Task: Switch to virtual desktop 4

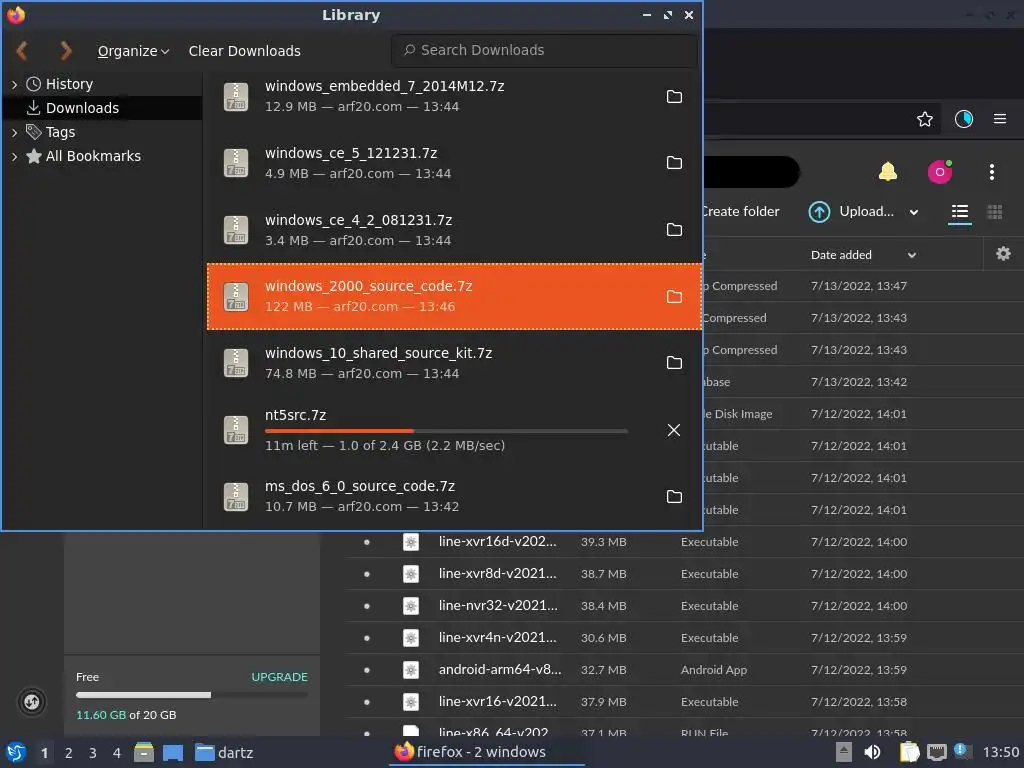Action: [x=117, y=753]
